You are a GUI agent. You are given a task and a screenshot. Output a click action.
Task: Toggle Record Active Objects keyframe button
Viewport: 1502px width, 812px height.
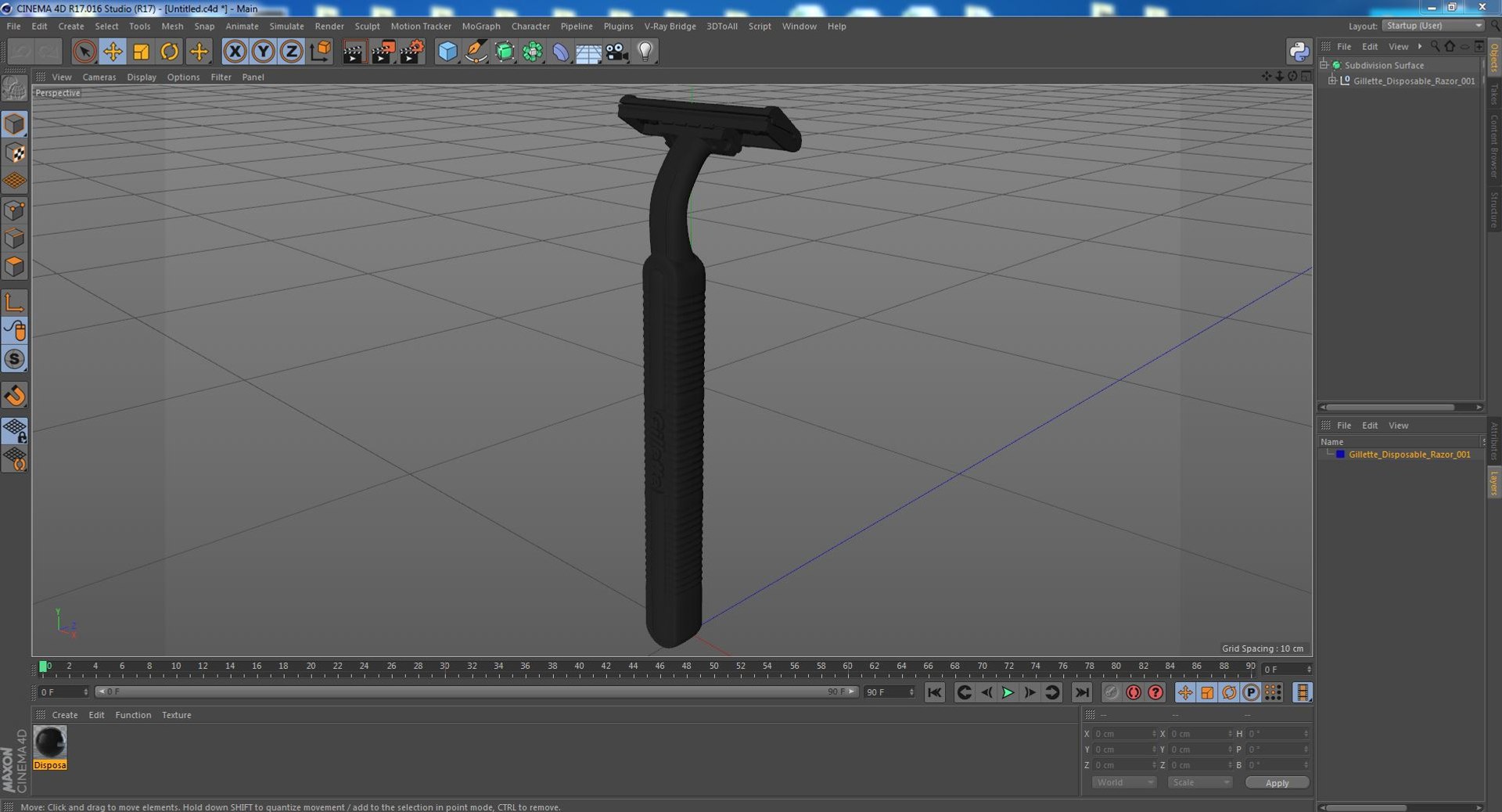[x=1111, y=692]
